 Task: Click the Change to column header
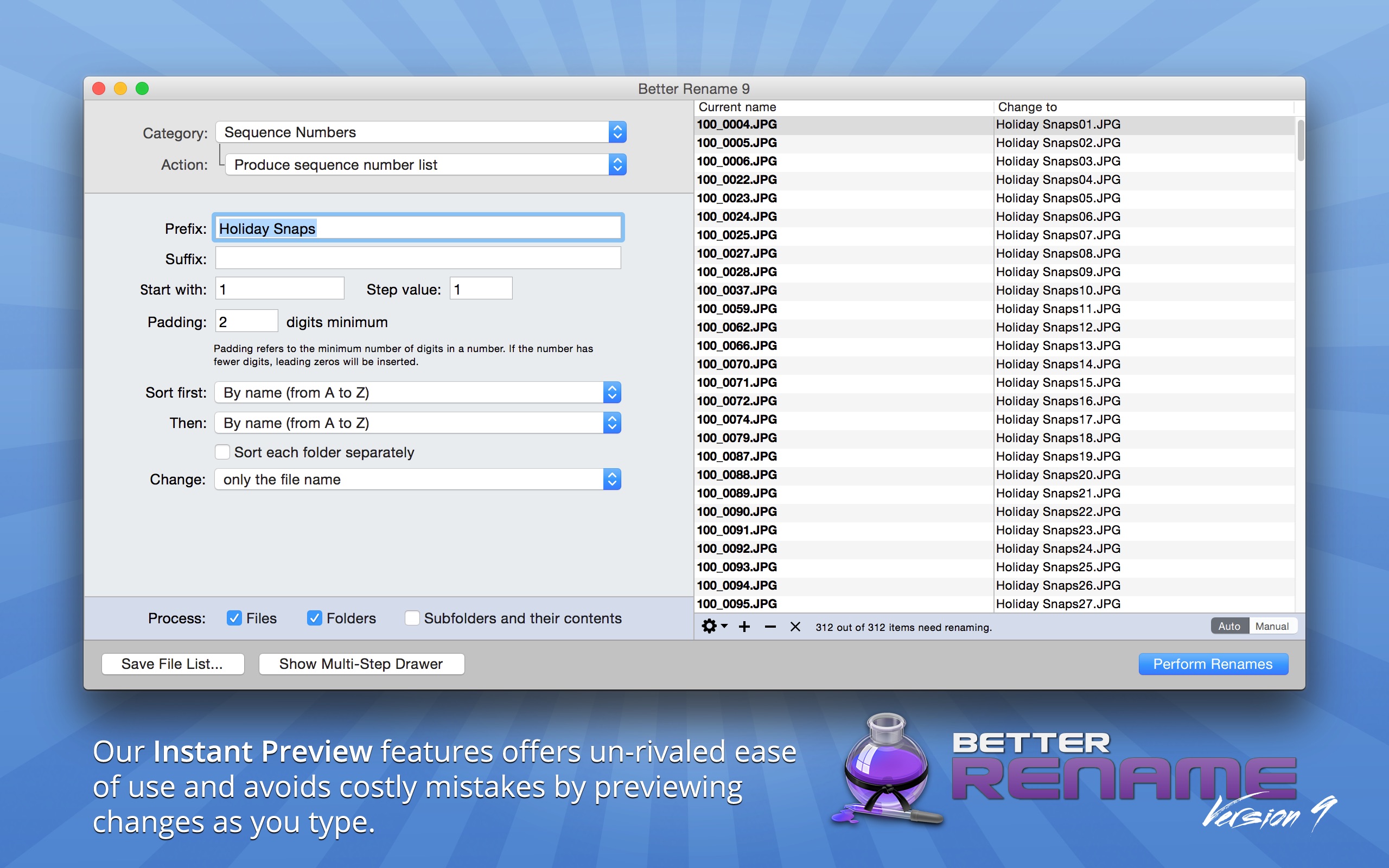pyautogui.click(x=1144, y=107)
